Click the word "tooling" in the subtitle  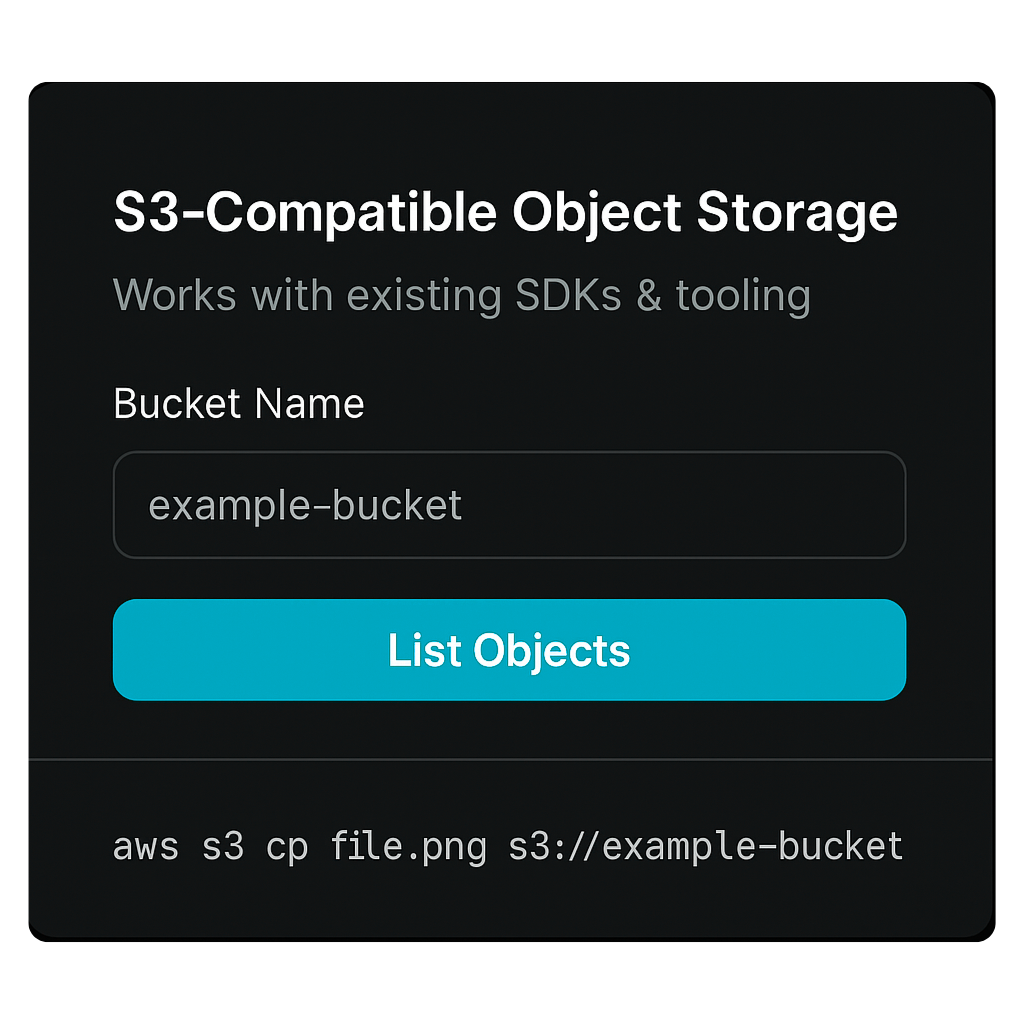click(742, 295)
